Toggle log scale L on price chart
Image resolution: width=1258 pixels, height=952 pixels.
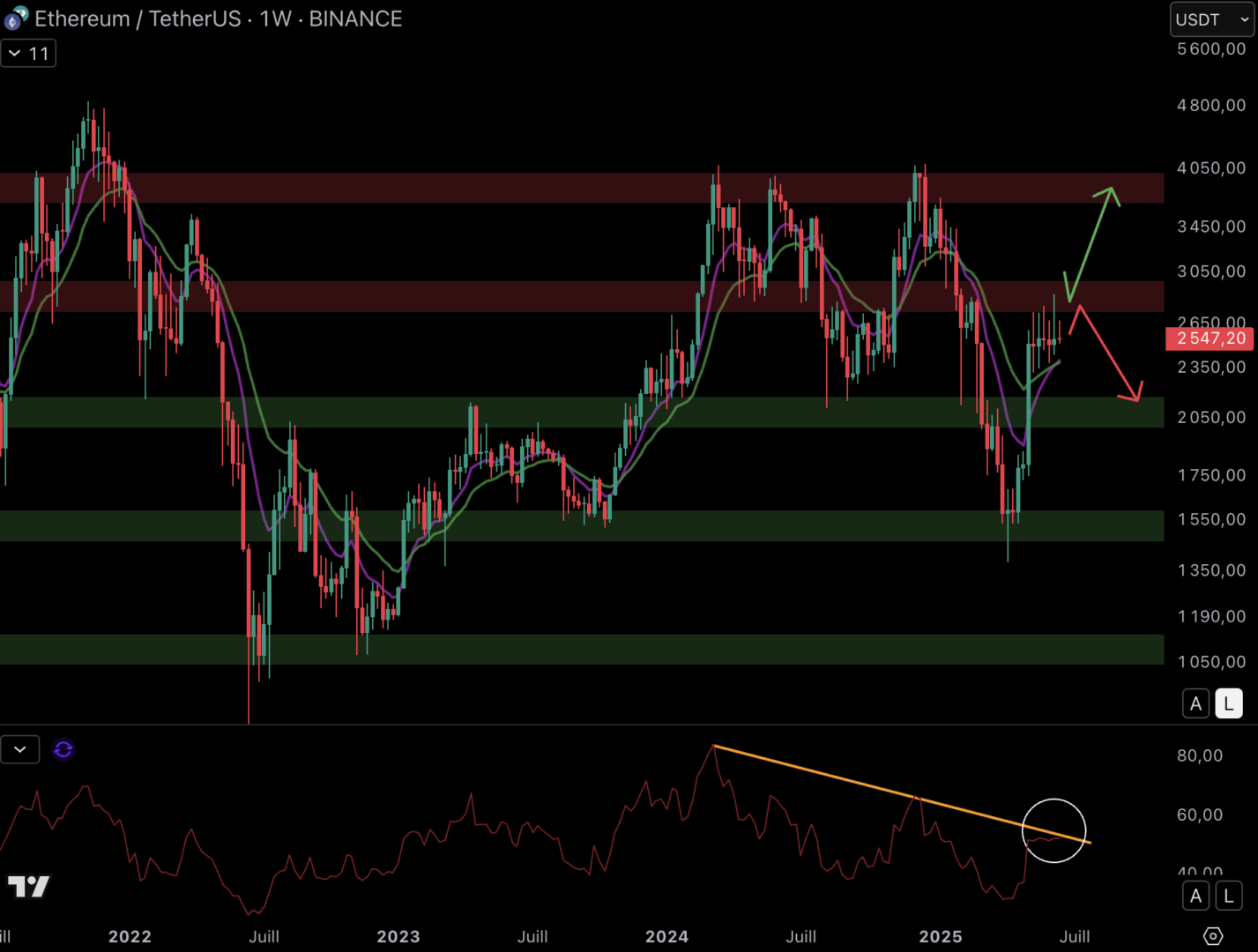[1229, 703]
